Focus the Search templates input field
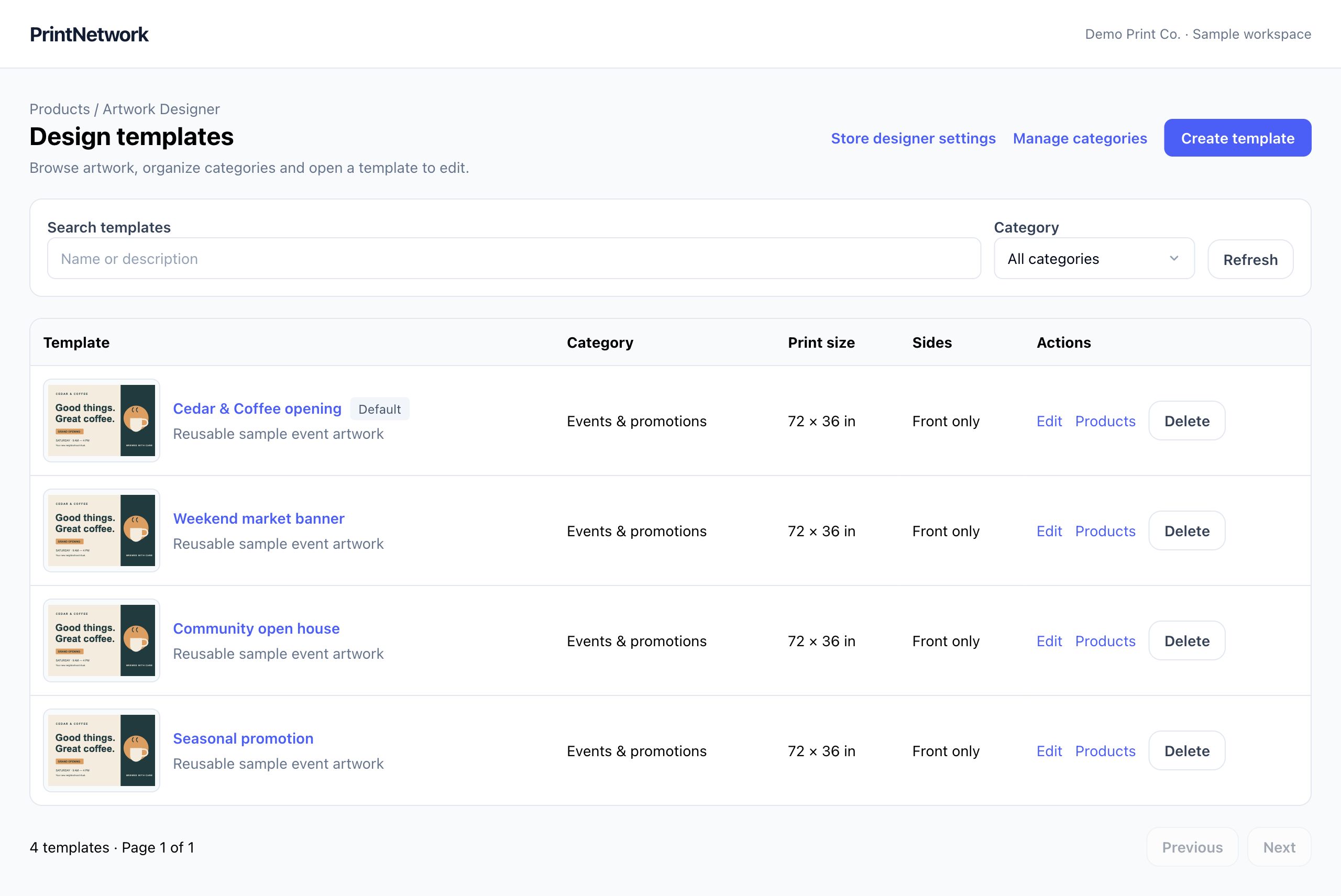The image size is (1341, 896). (x=514, y=258)
